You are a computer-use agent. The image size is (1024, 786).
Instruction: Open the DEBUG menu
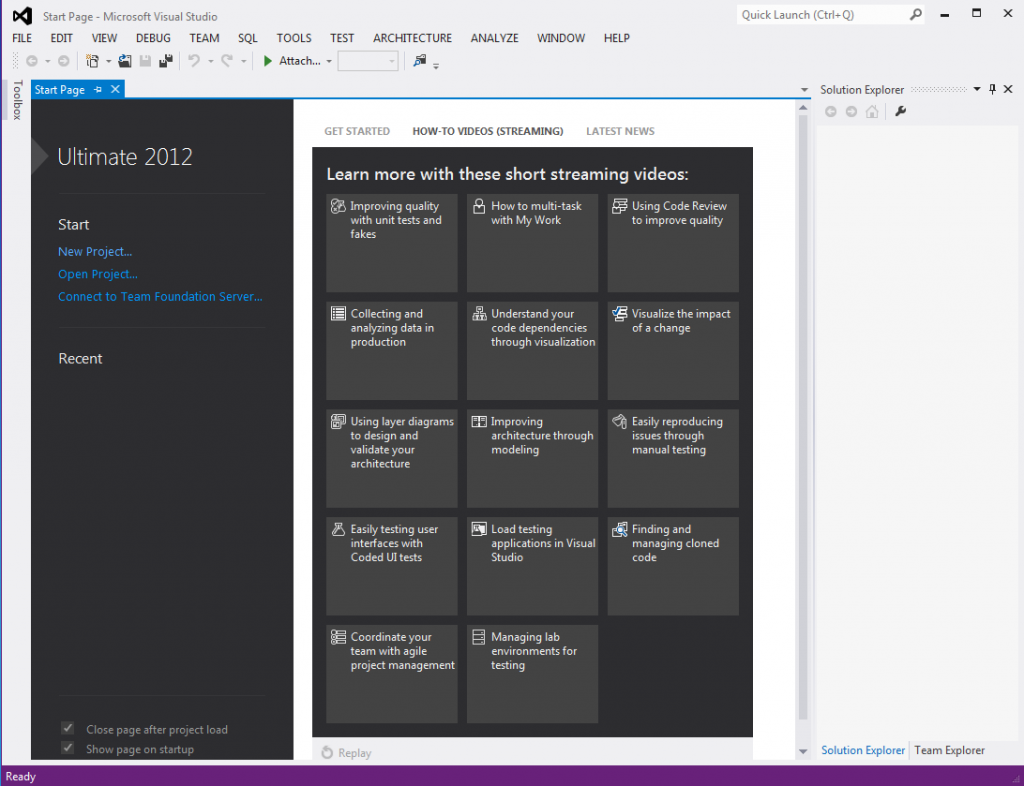[153, 38]
